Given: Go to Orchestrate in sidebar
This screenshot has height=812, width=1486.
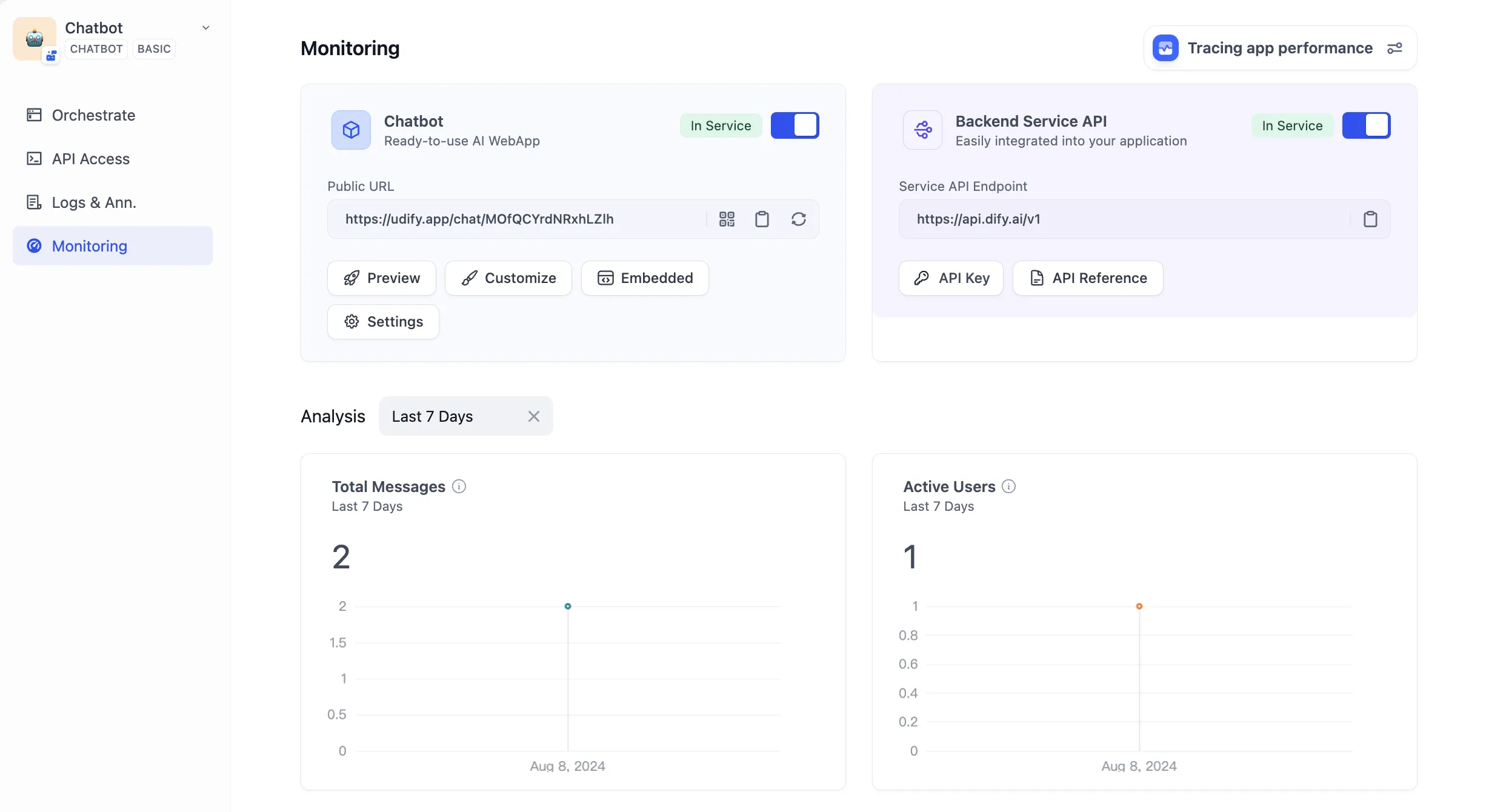Looking at the screenshot, I should [x=93, y=115].
